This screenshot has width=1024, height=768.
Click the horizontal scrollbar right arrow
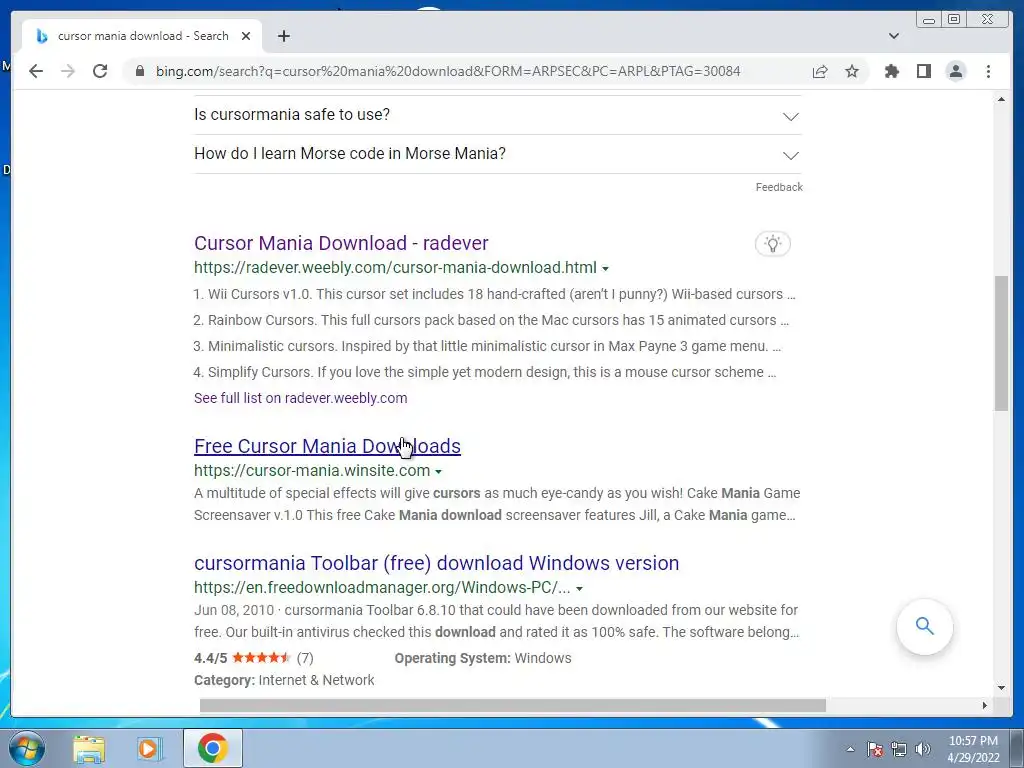coord(985,705)
